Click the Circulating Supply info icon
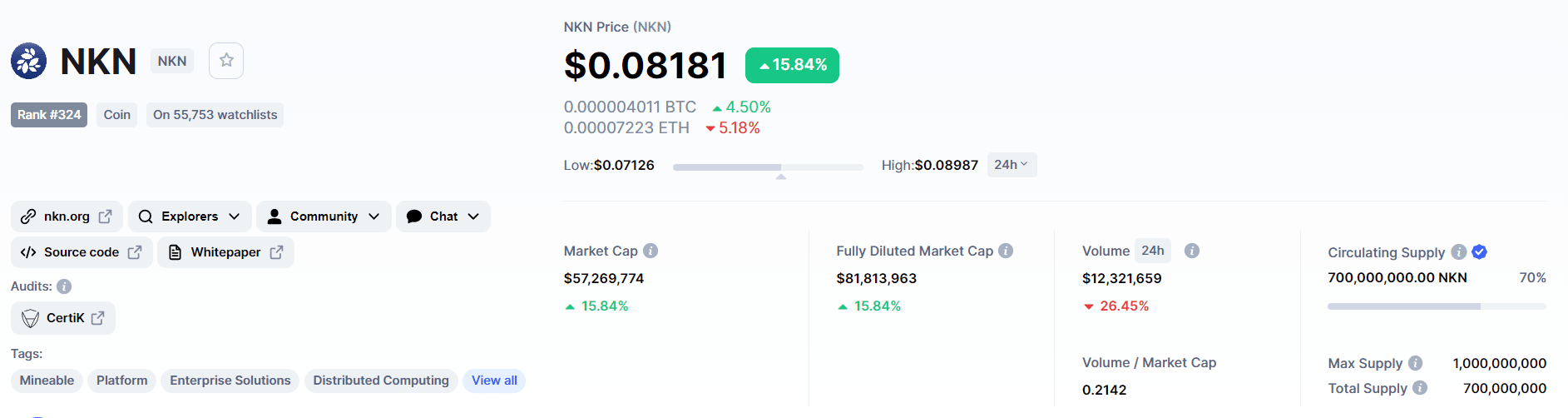The width and height of the screenshot is (1568, 418). point(1458,251)
